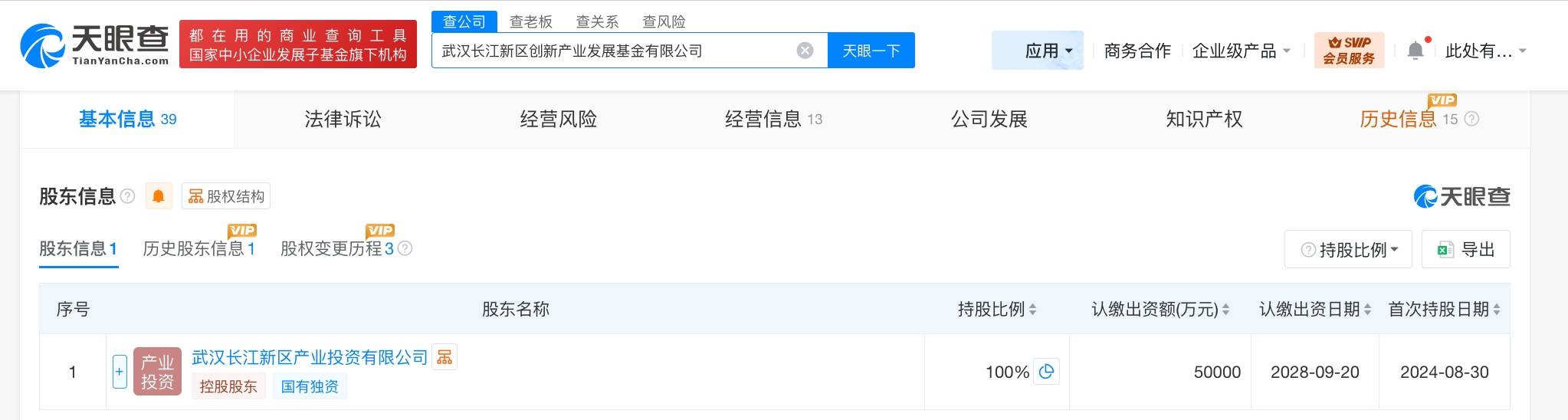Click the help icon beside 历史信息 tab
1568x420 pixels.
point(1471,119)
